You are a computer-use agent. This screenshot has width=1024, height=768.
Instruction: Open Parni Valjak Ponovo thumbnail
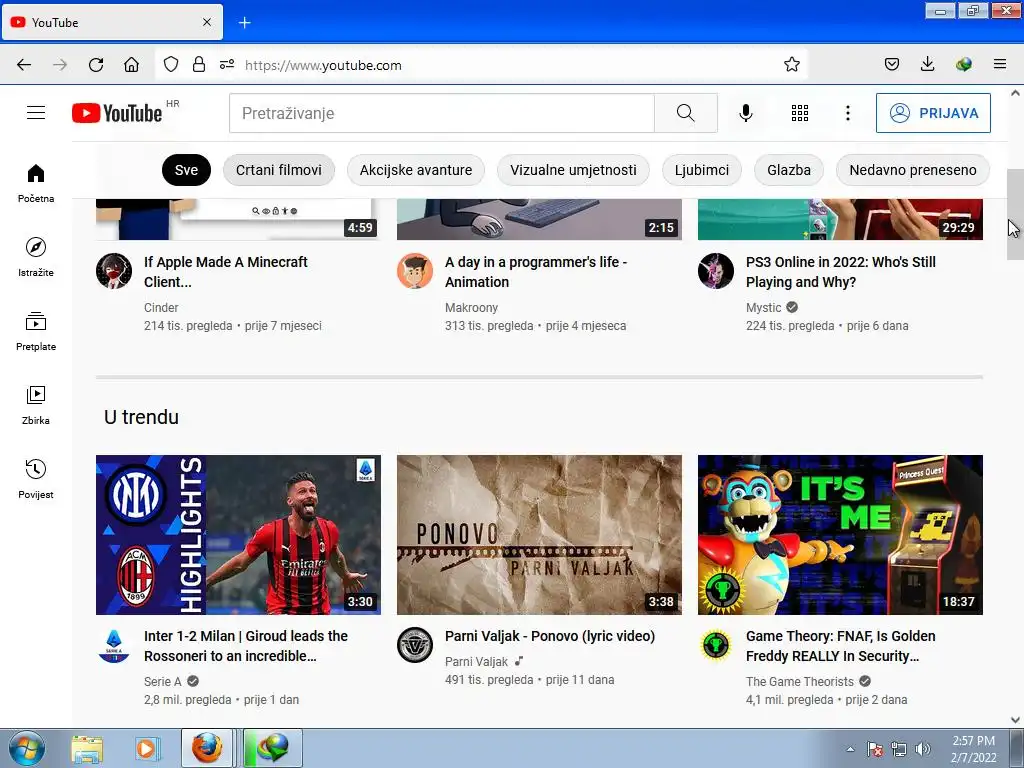point(539,535)
